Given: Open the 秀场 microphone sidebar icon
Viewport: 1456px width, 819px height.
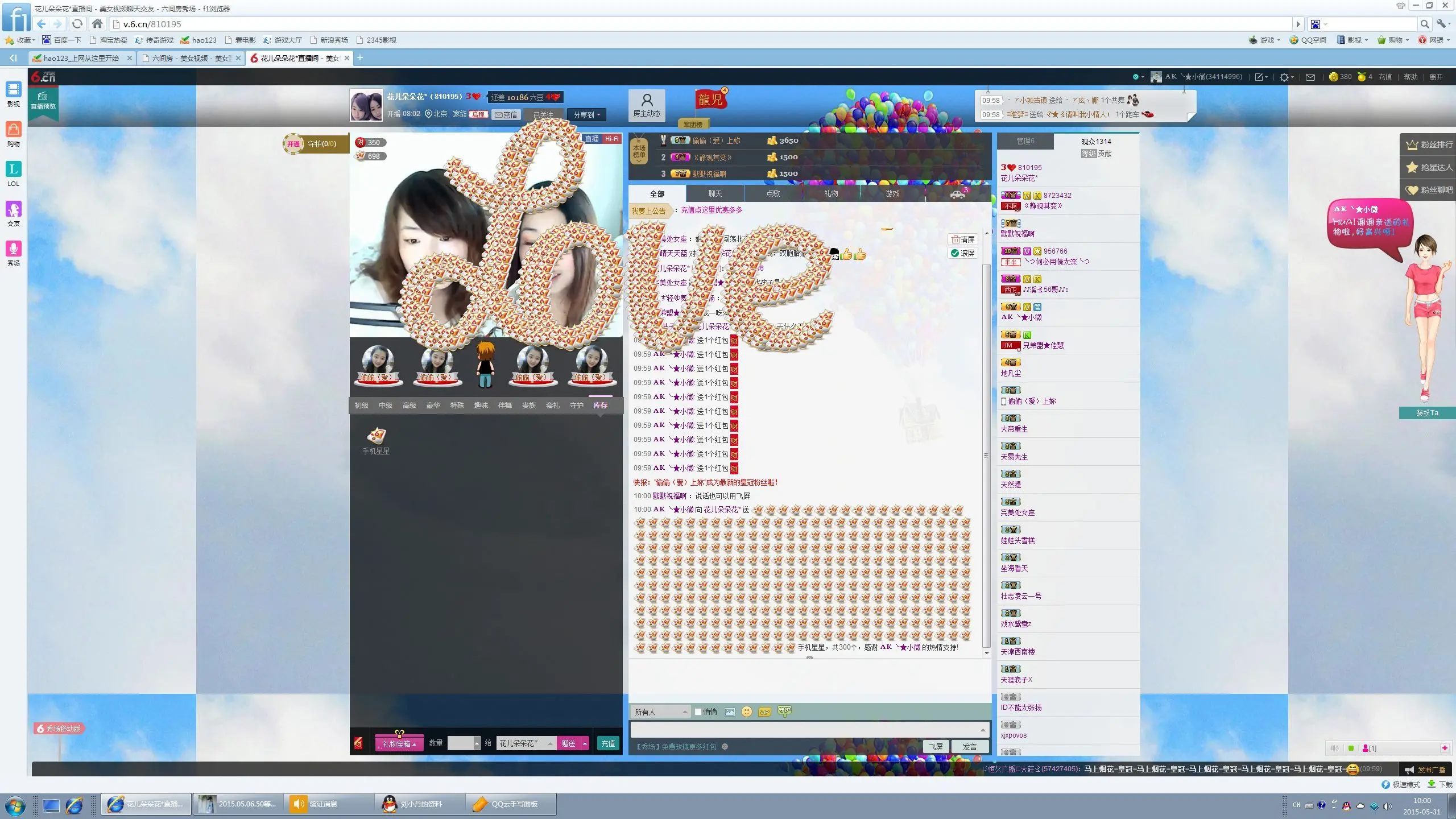Looking at the screenshot, I should point(13,253).
